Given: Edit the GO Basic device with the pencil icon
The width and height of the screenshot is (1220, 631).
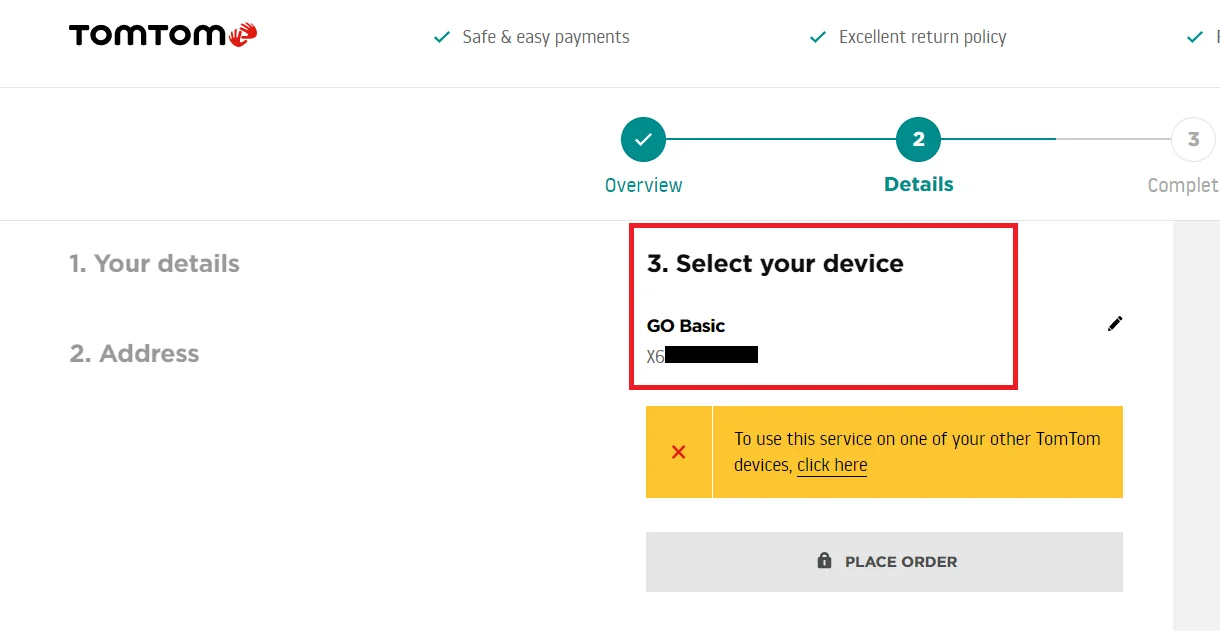Looking at the screenshot, I should point(1115,324).
